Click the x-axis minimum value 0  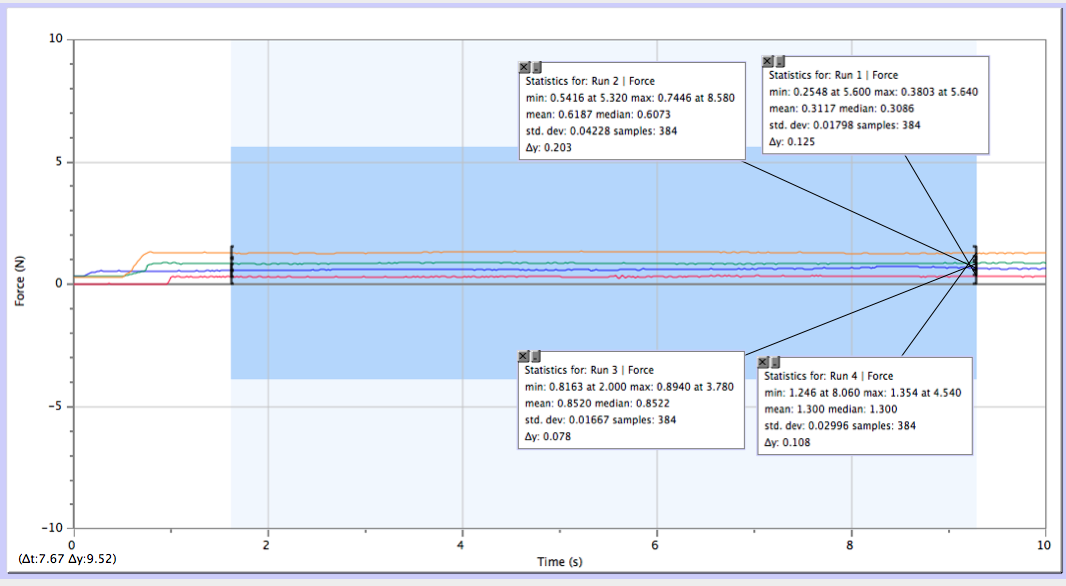tap(72, 545)
